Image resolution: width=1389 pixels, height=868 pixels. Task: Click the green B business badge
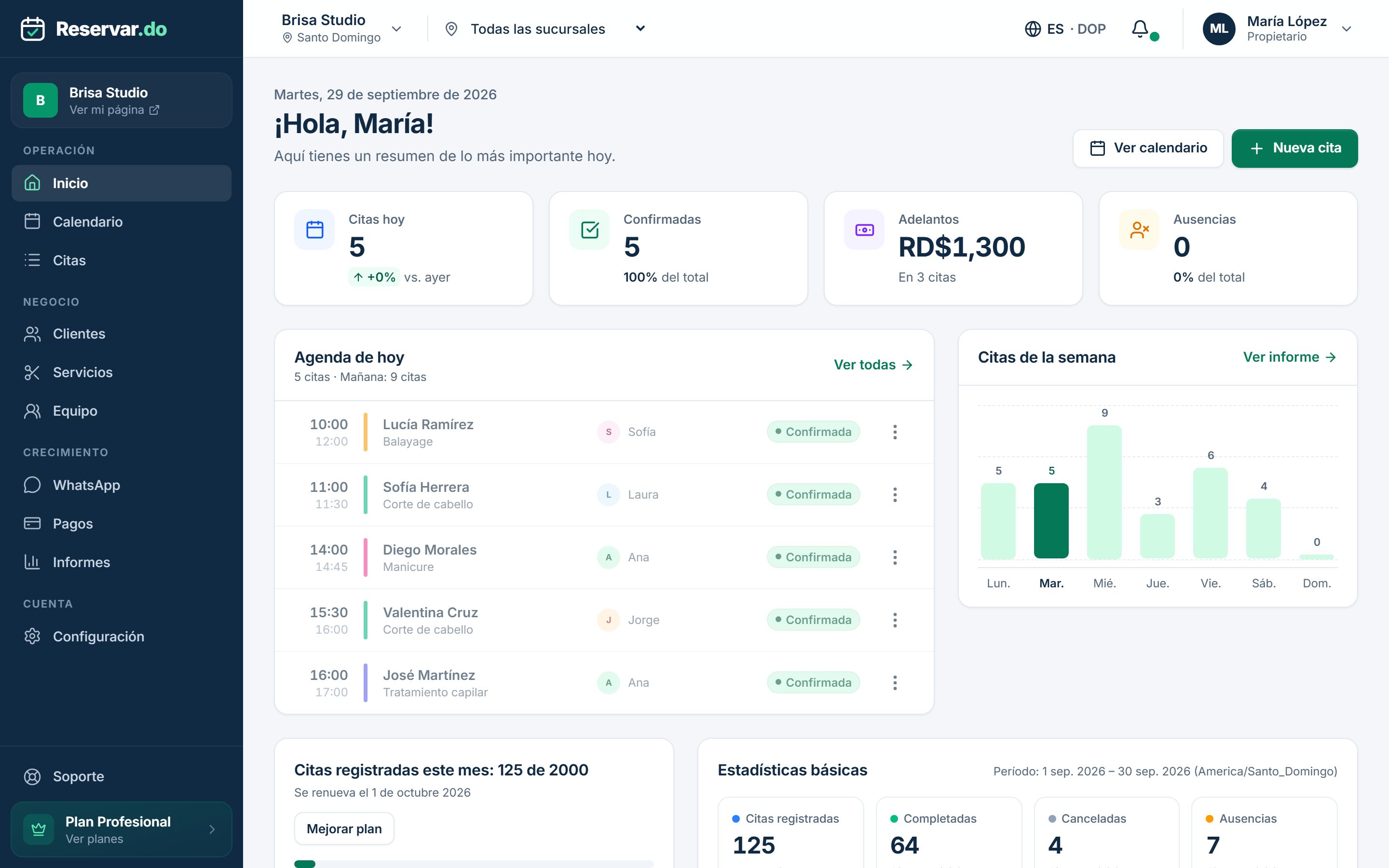coord(41,100)
